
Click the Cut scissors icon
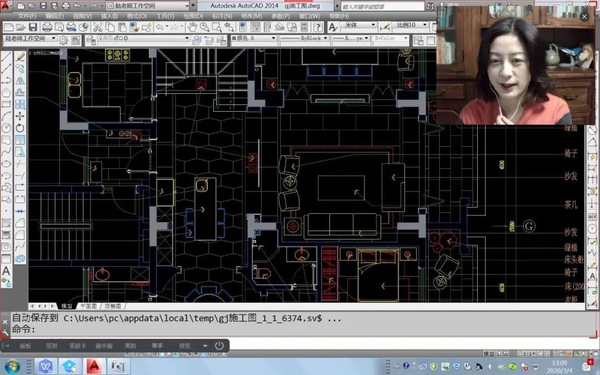pos(98,27)
